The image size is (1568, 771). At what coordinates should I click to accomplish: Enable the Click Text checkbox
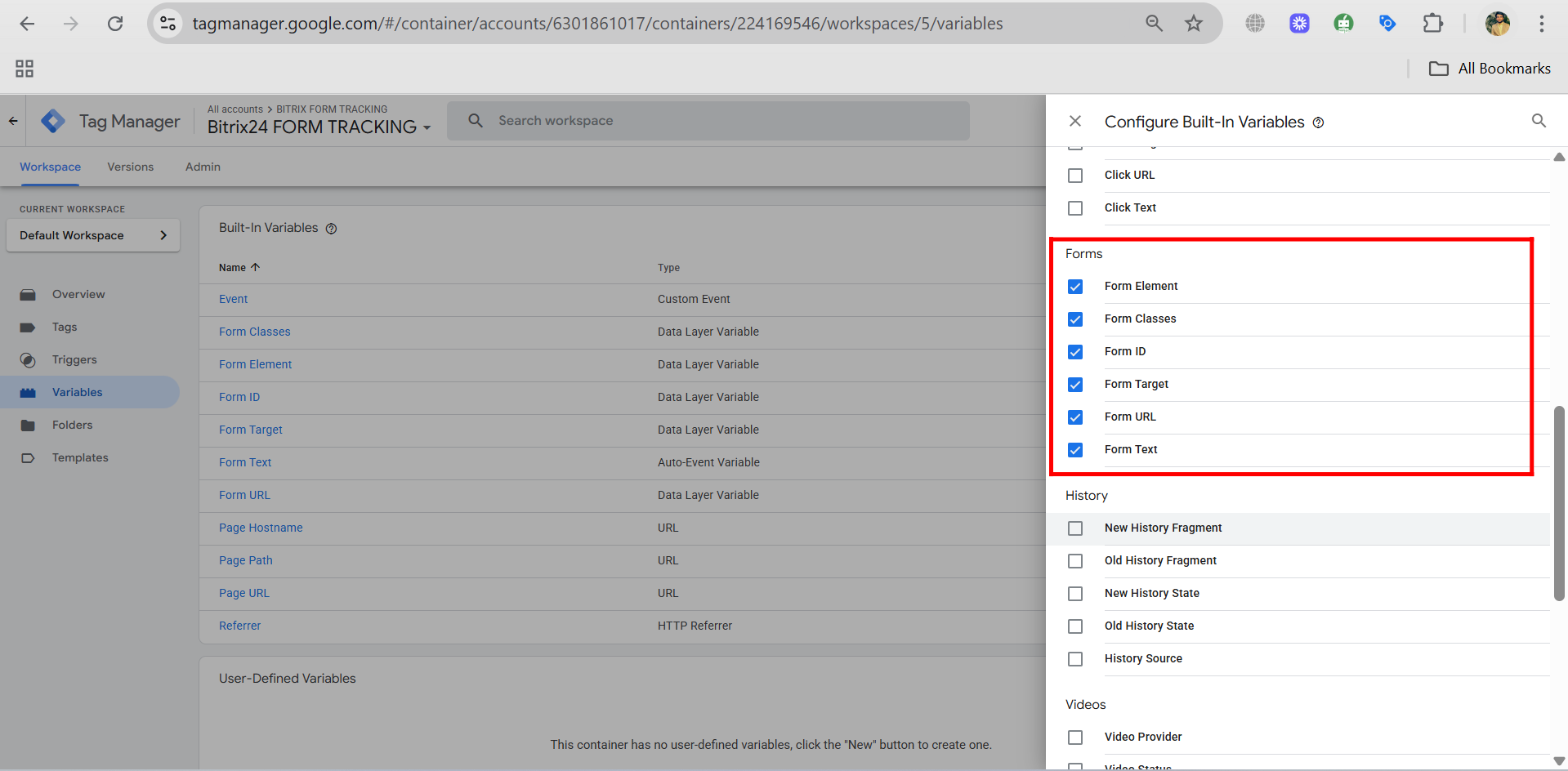1075,208
